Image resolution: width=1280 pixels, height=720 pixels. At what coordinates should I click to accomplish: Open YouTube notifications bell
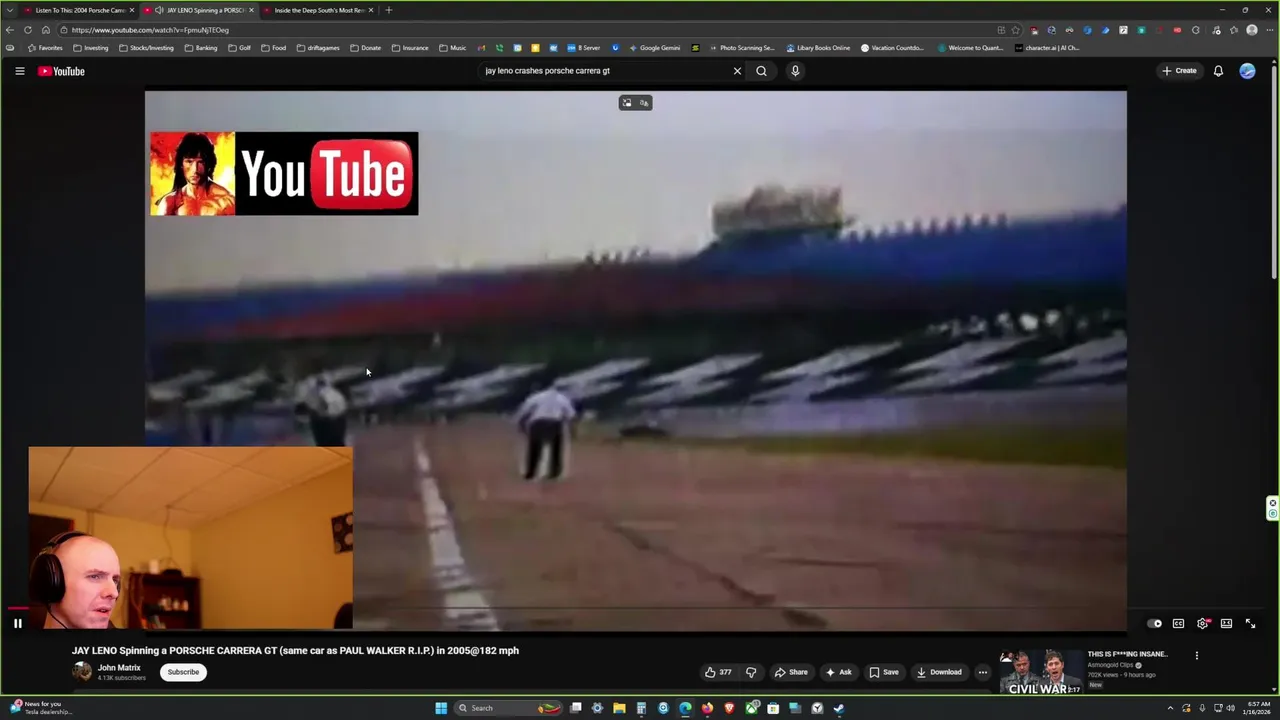click(1218, 71)
